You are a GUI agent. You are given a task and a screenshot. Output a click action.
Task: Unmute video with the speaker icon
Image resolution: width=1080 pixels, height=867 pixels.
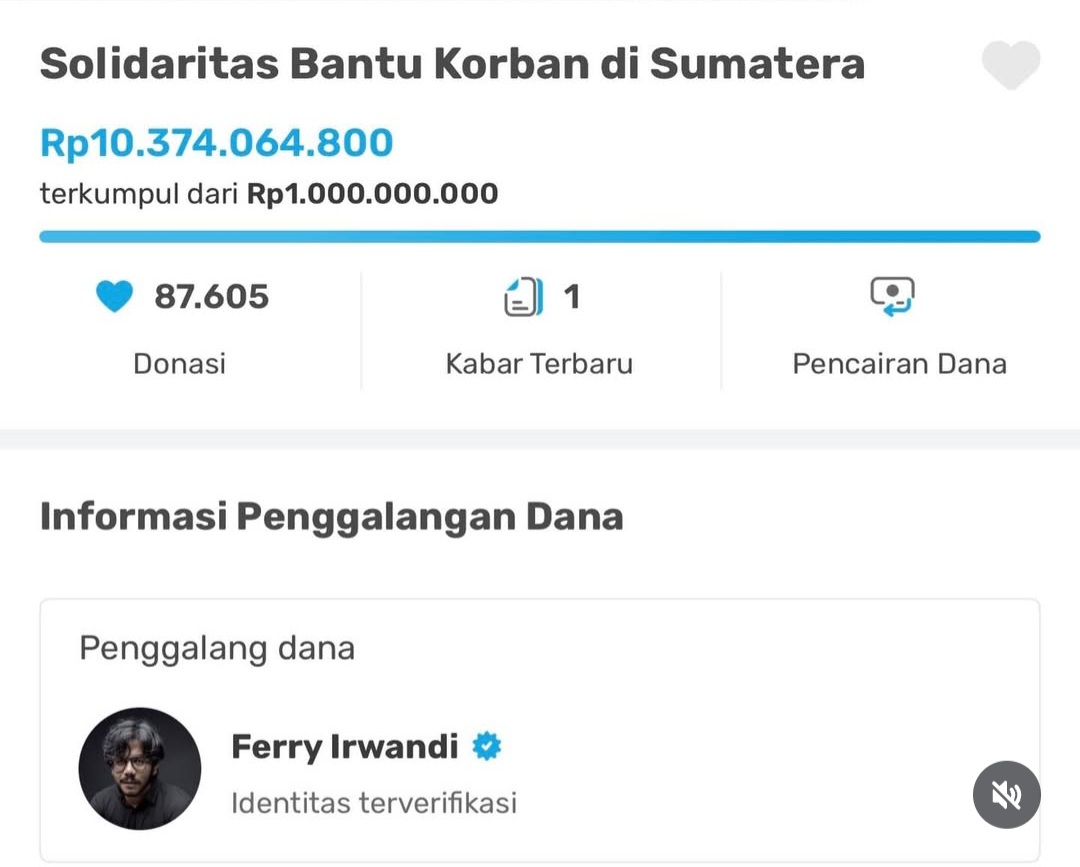point(1006,795)
